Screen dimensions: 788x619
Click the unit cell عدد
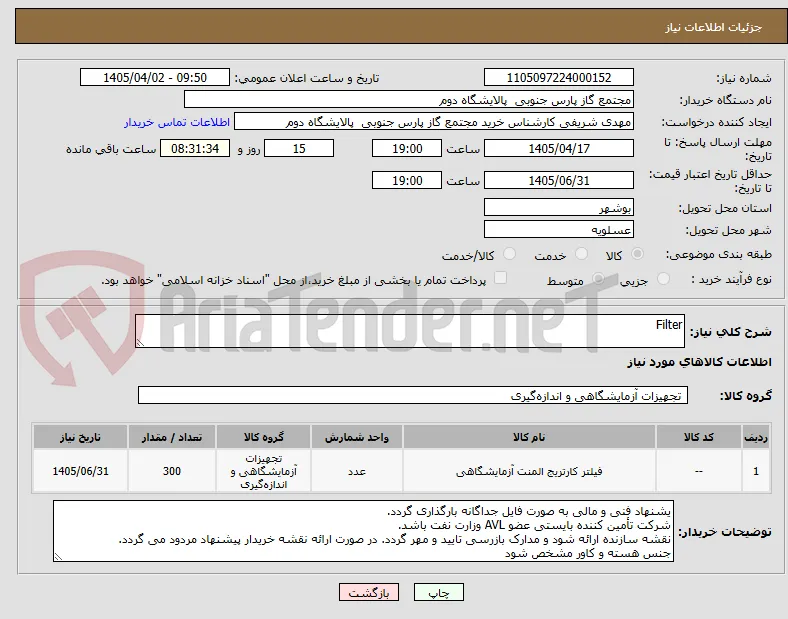pyautogui.click(x=356, y=471)
